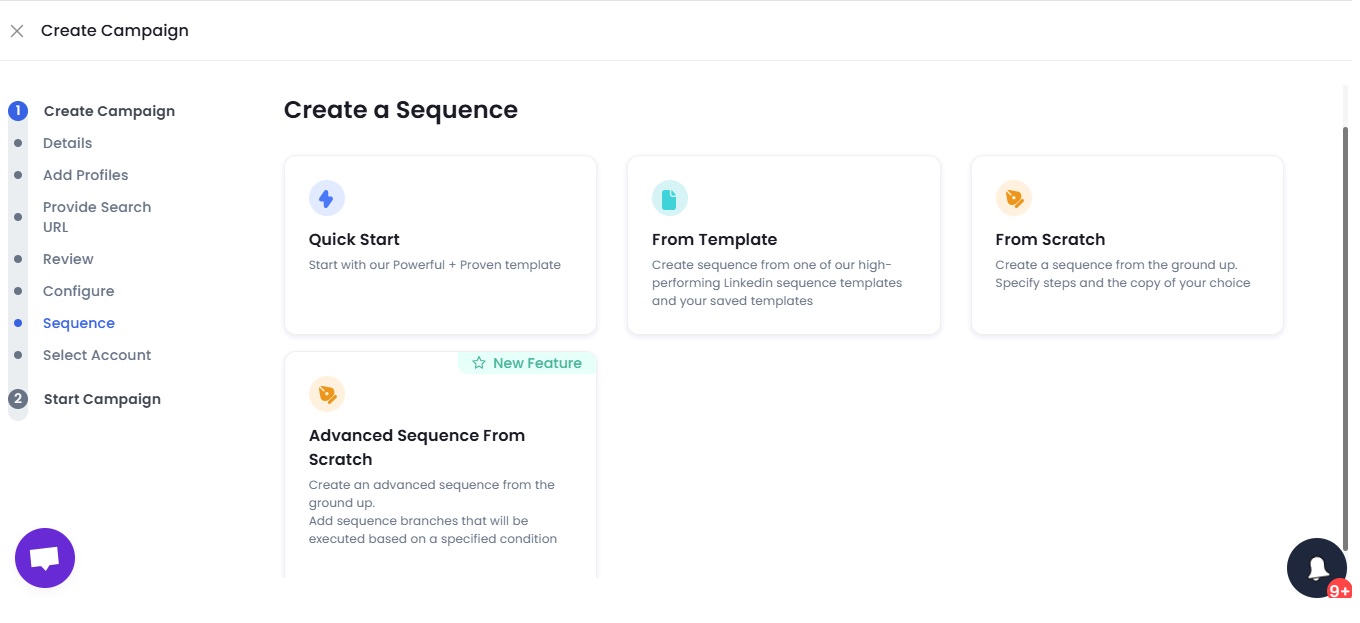Select the From Scratch rocket icon
Image resolution: width=1360 pixels, height=623 pixels.
tap(1014, 198)
